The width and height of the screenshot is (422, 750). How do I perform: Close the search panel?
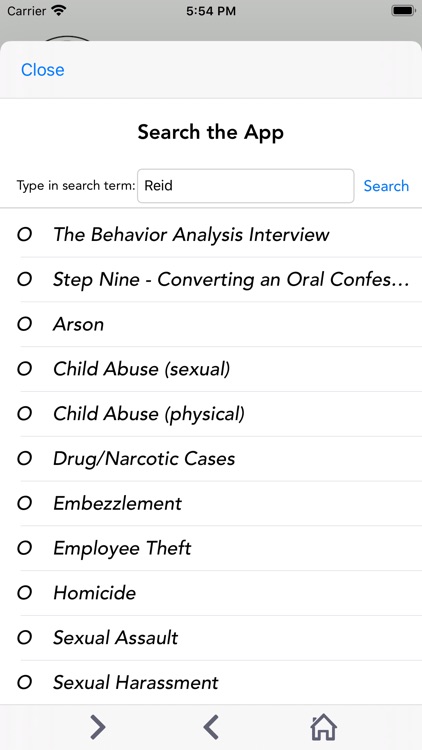pyautogui.click(x=43, y=70)
